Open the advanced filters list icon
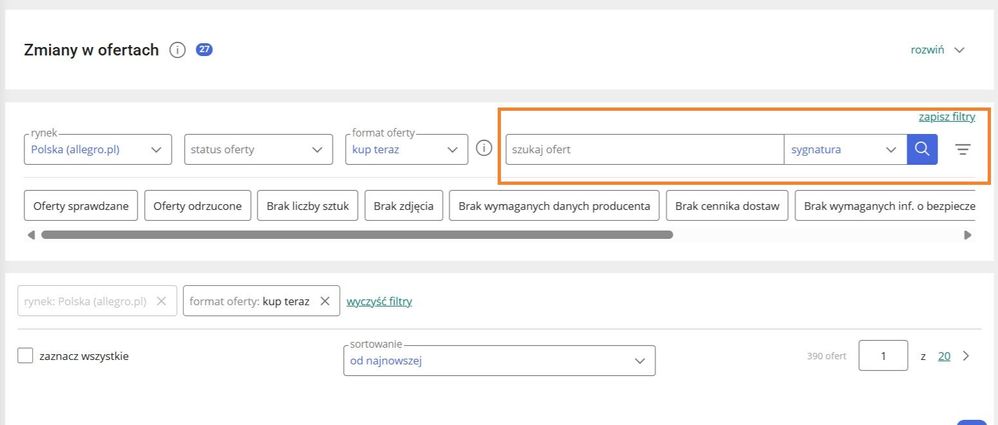998x425 pixels. click(x=962, y=150)
